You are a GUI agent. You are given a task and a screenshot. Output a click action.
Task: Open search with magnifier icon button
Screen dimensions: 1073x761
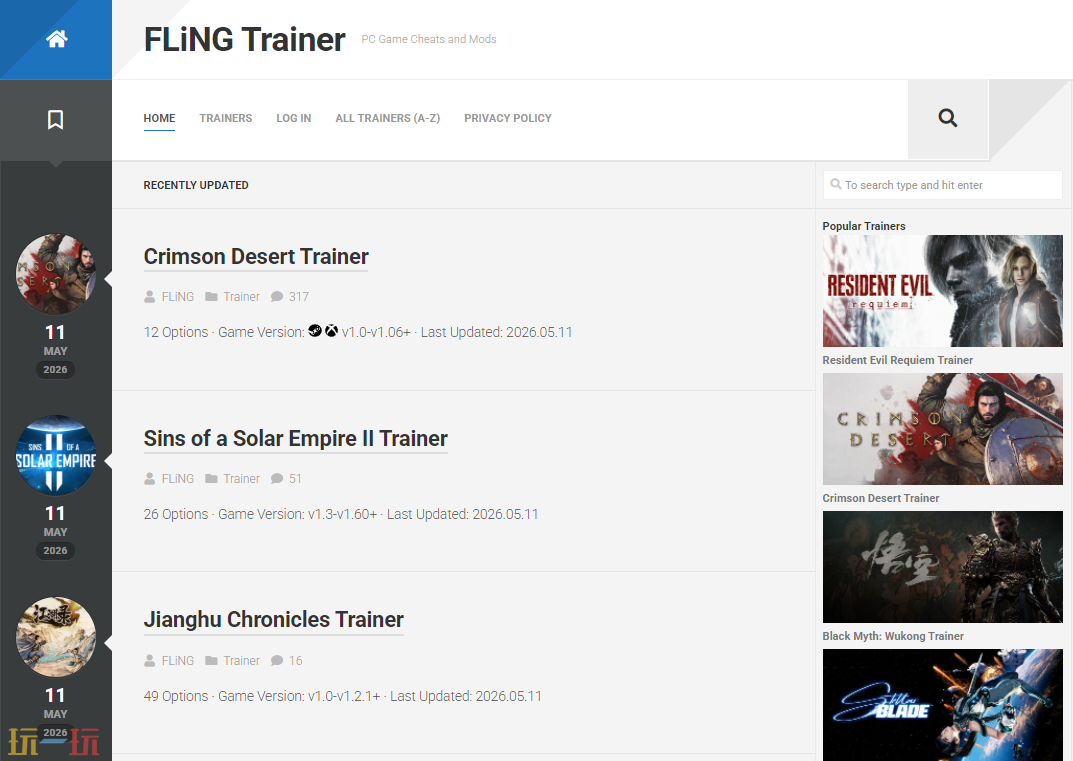pyautogui.click(x=947, y=118)
